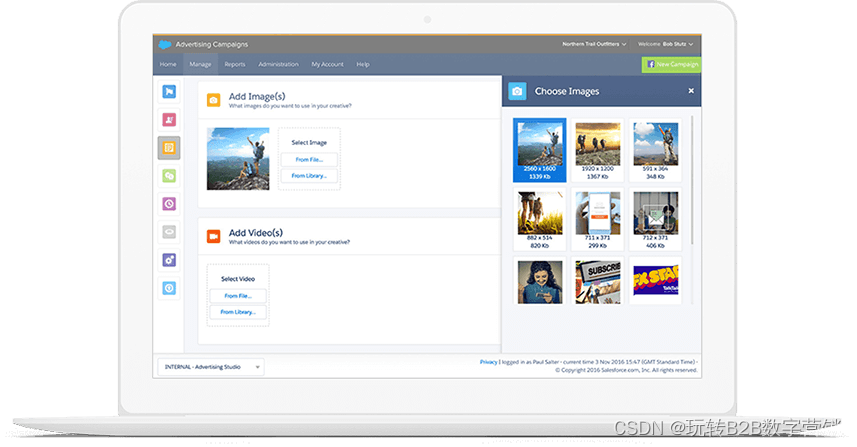857x447 pixels.
Task: Open the purple clock schedule sidebar icon
Action: pos(169,204)
